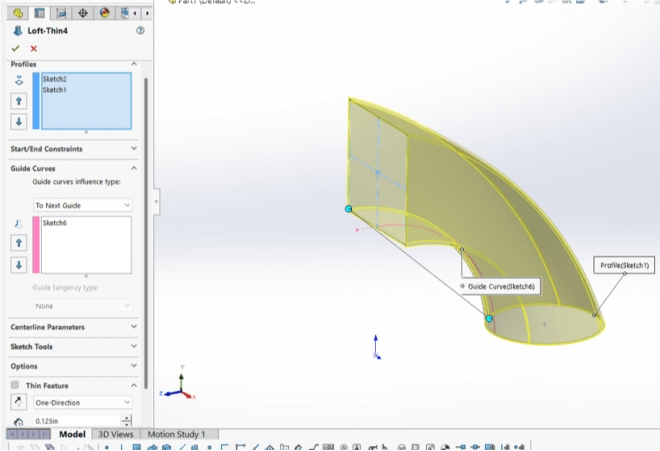Switch to the ConfigurationManager tab icon
Image resolution: width=660 pixels, height=451 pixels.
(x=62, y=14)
